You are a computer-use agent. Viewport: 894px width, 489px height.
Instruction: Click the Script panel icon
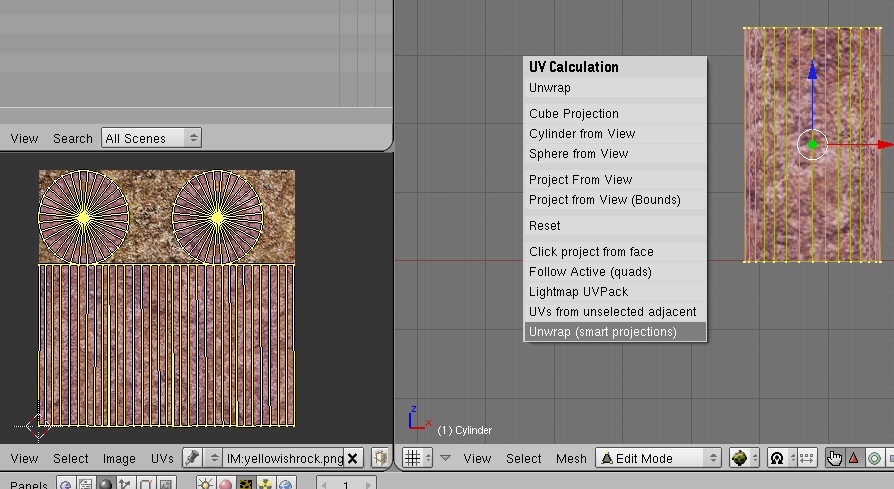point(86,484)
